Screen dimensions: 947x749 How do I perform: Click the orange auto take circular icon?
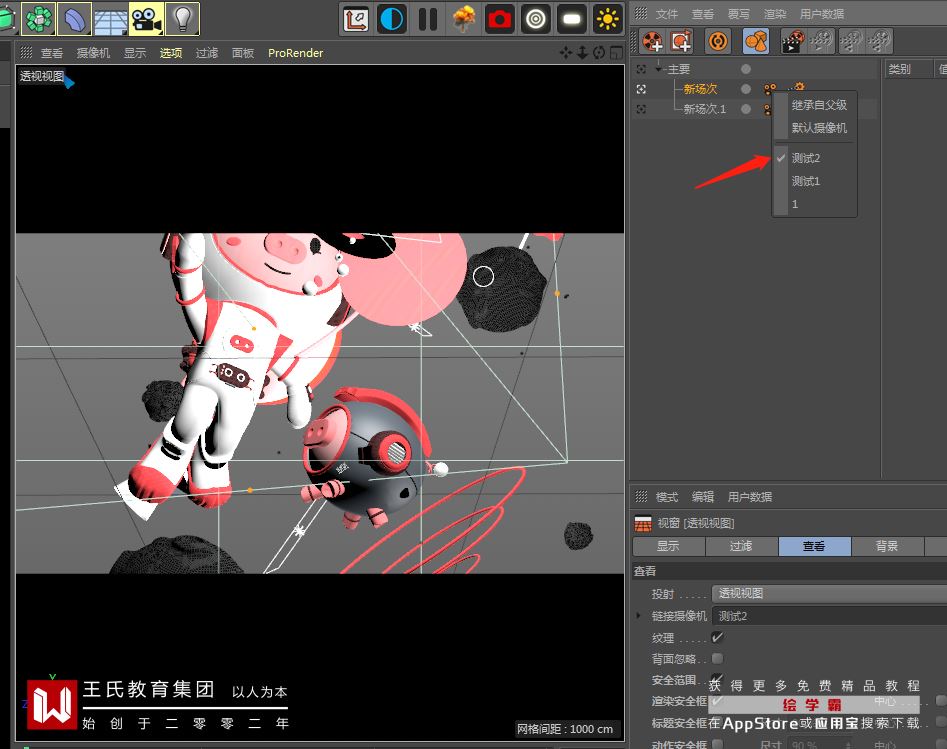pyautogui.click(x=718, y=42)
